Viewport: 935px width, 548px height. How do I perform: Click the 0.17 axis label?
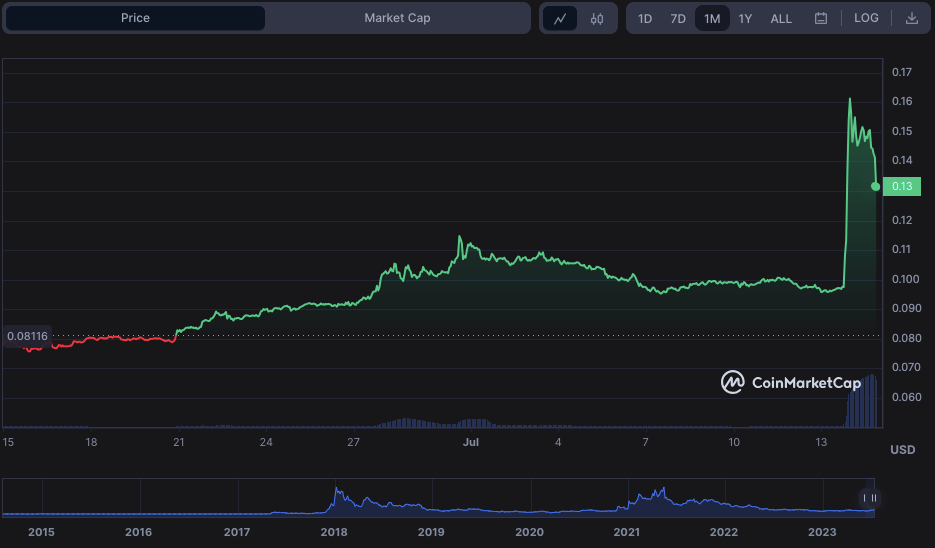[x=902, y=72]
